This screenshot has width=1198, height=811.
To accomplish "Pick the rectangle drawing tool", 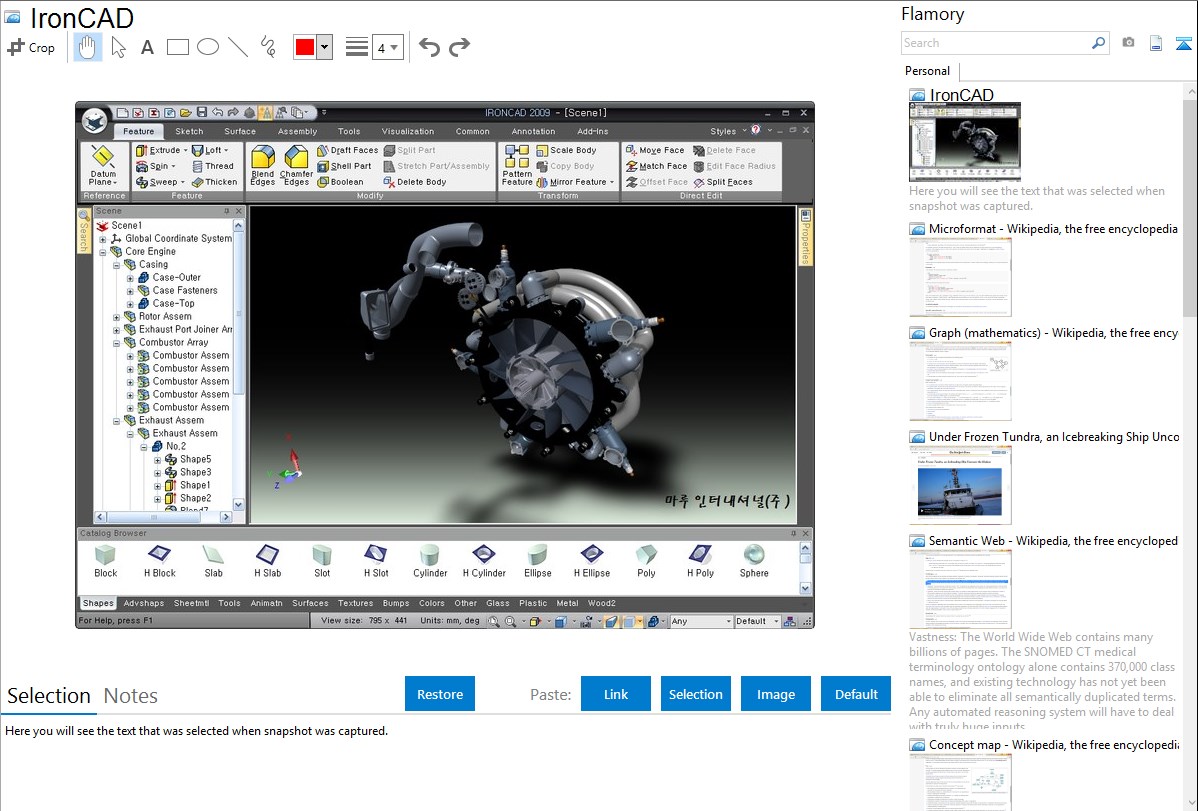I will 177,47.
